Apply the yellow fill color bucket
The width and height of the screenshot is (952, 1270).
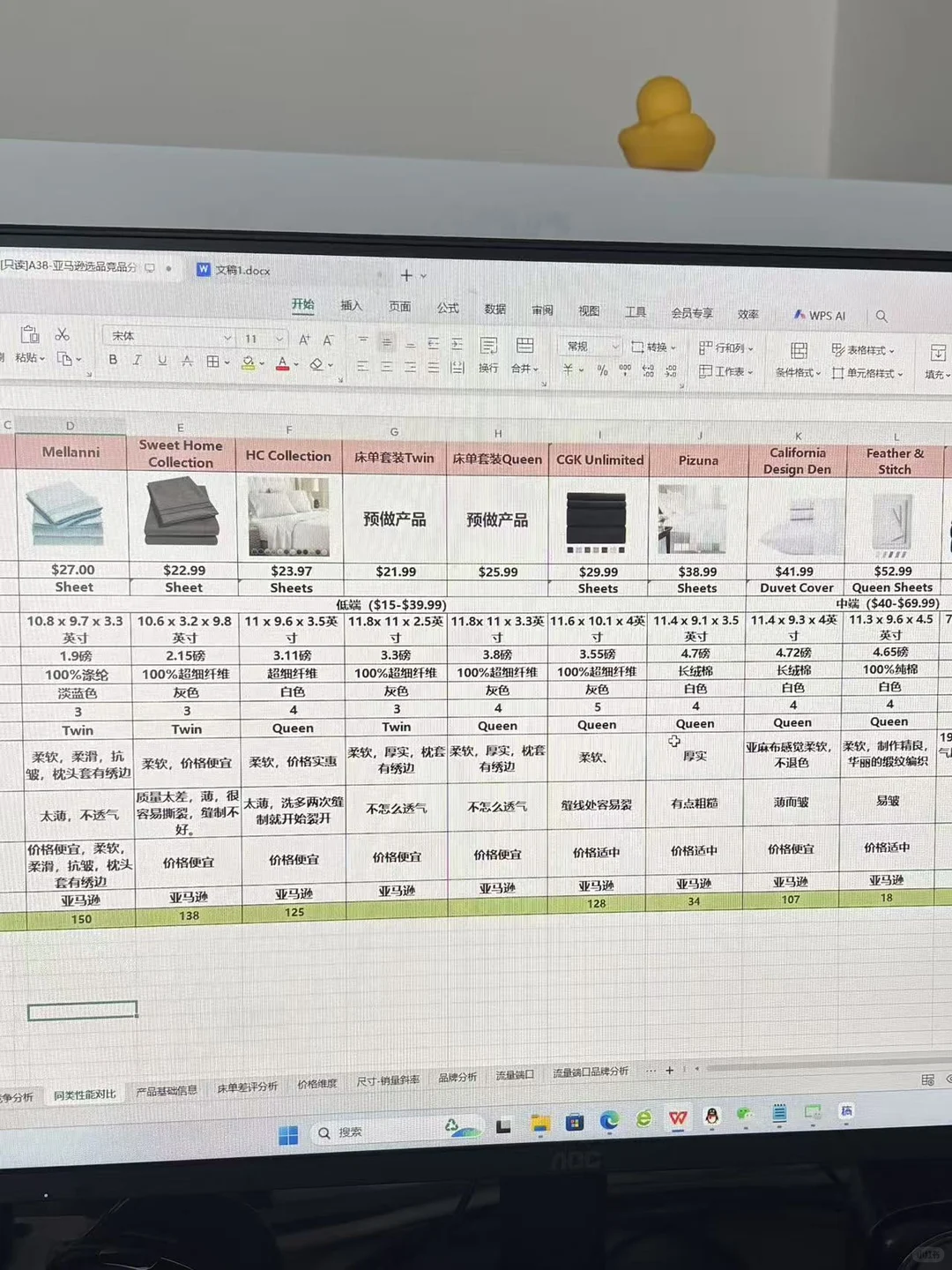coord(248,362)
